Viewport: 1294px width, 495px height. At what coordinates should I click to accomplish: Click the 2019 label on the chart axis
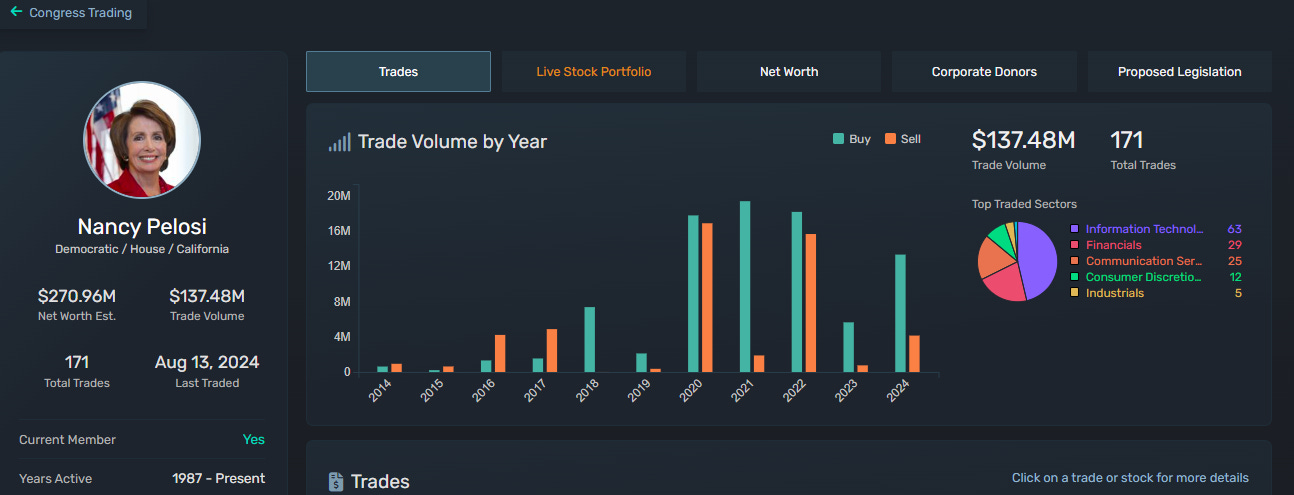[640, 391]
